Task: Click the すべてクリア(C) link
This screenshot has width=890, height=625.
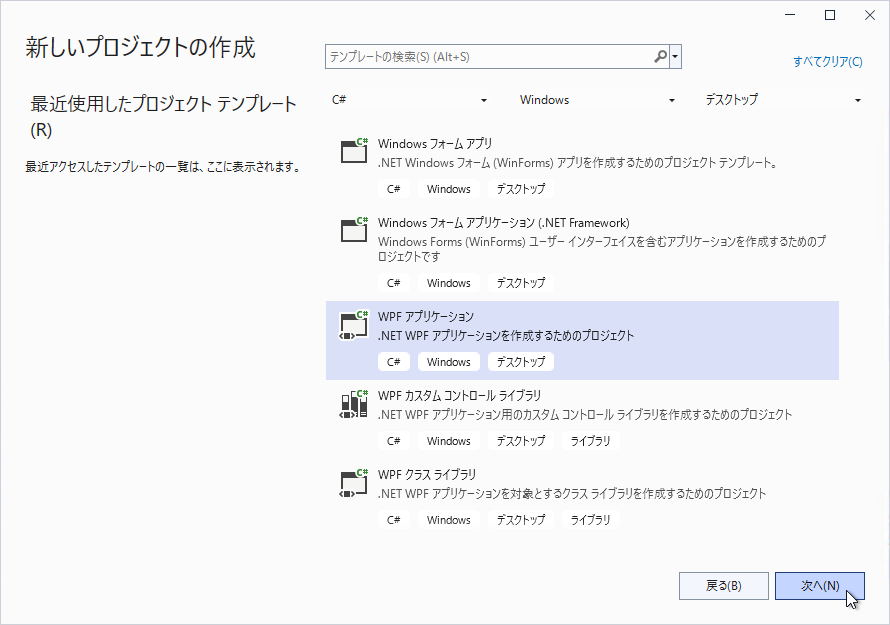Action: [x=828, y=61]
